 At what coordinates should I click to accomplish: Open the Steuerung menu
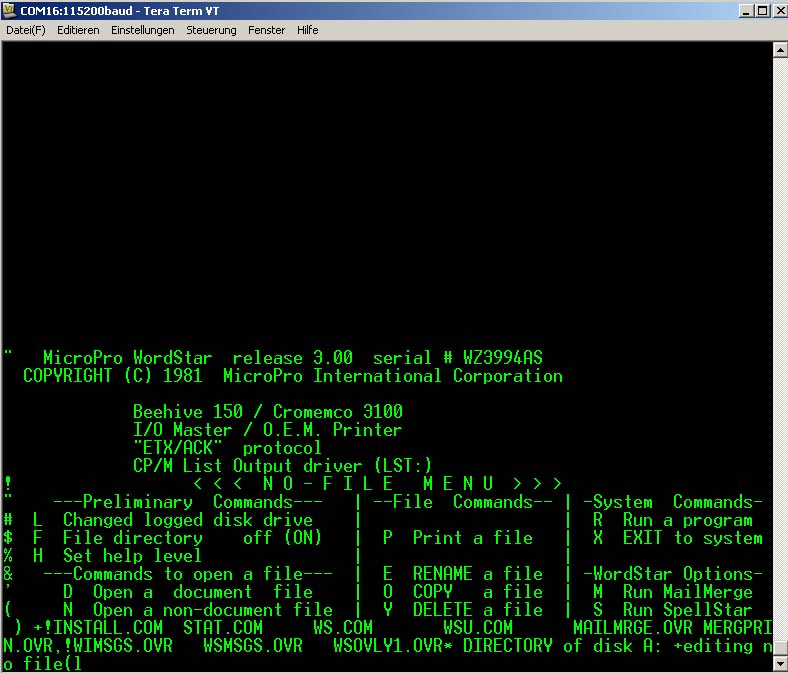point(211,30)
